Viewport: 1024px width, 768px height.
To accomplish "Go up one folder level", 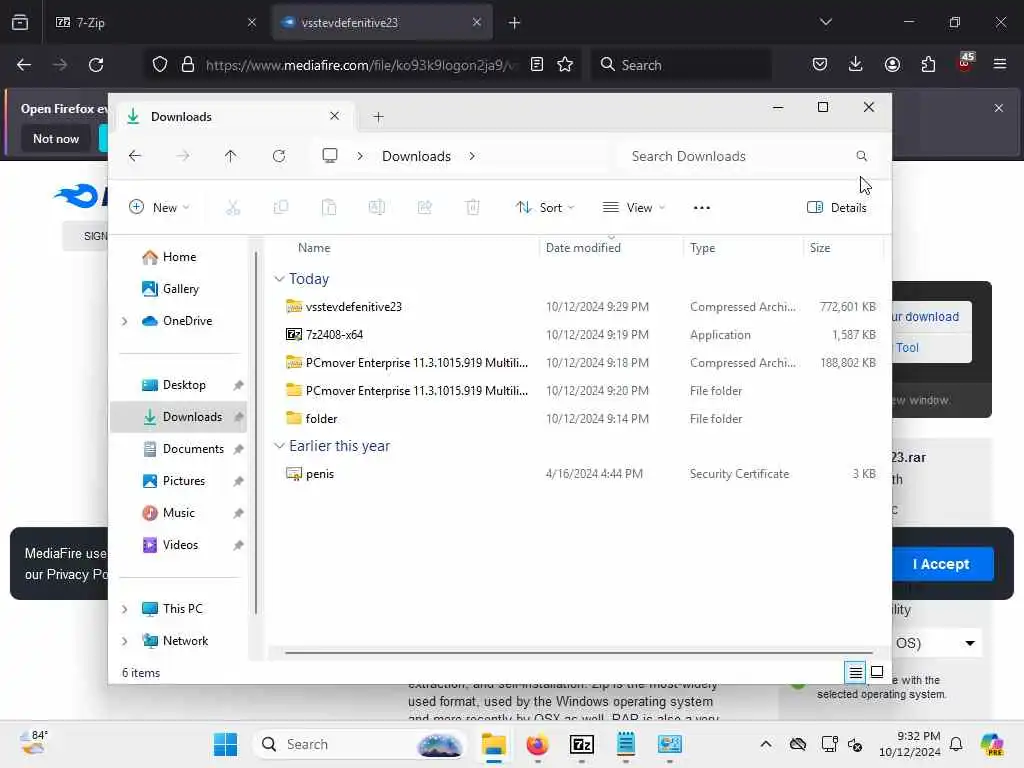I will [x=231, y=156].
